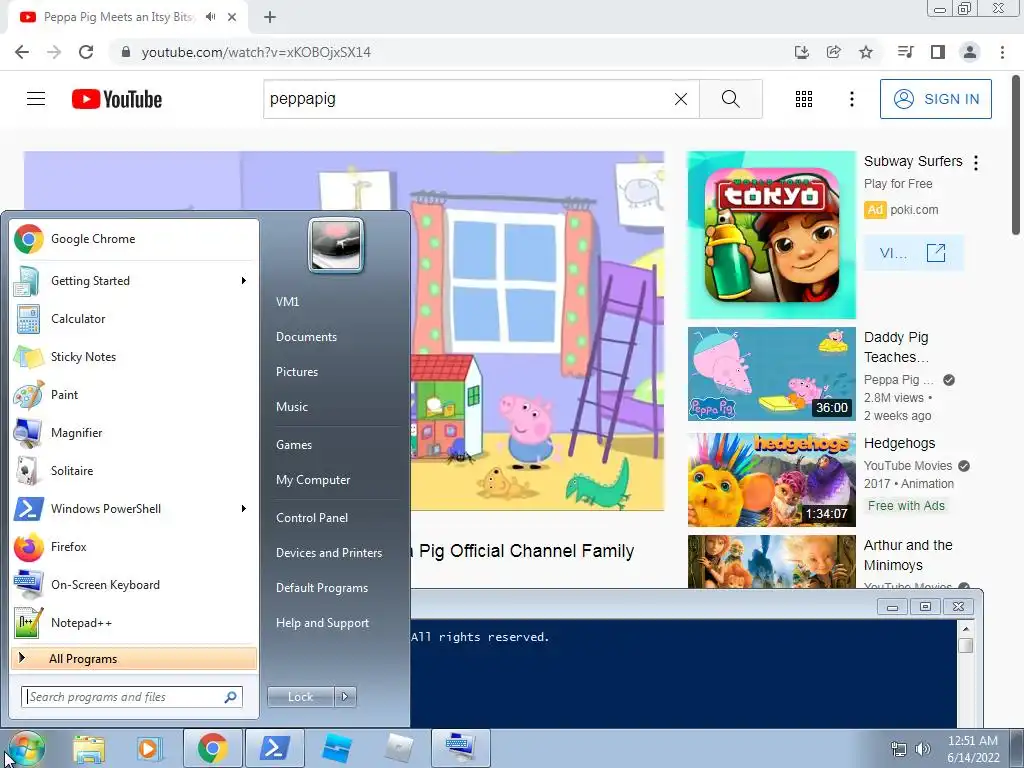1024x768 pixels.
Task: Open Chrome three-dot customize menu
Action: 1002,52
